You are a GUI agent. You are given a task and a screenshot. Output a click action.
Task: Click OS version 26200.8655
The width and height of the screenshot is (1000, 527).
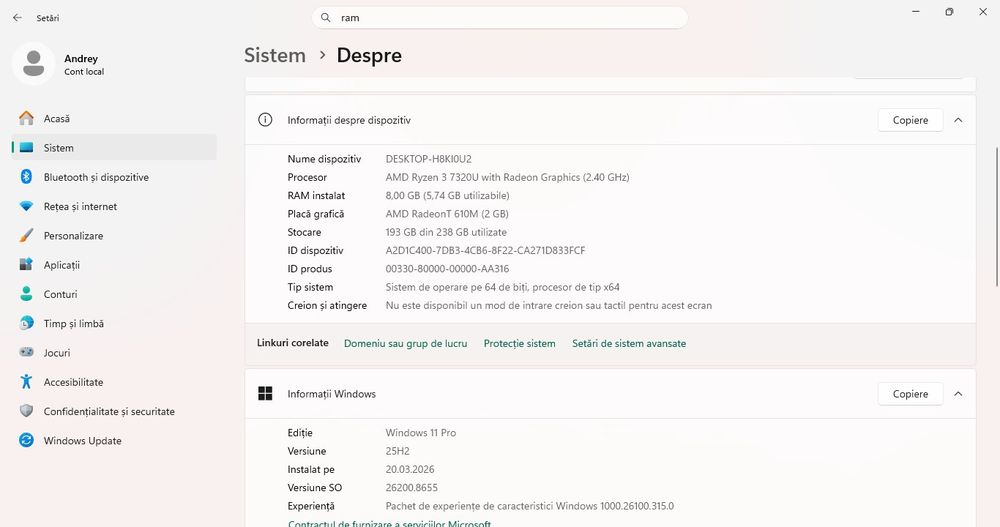pyautogui.click(x=411, y=487)
